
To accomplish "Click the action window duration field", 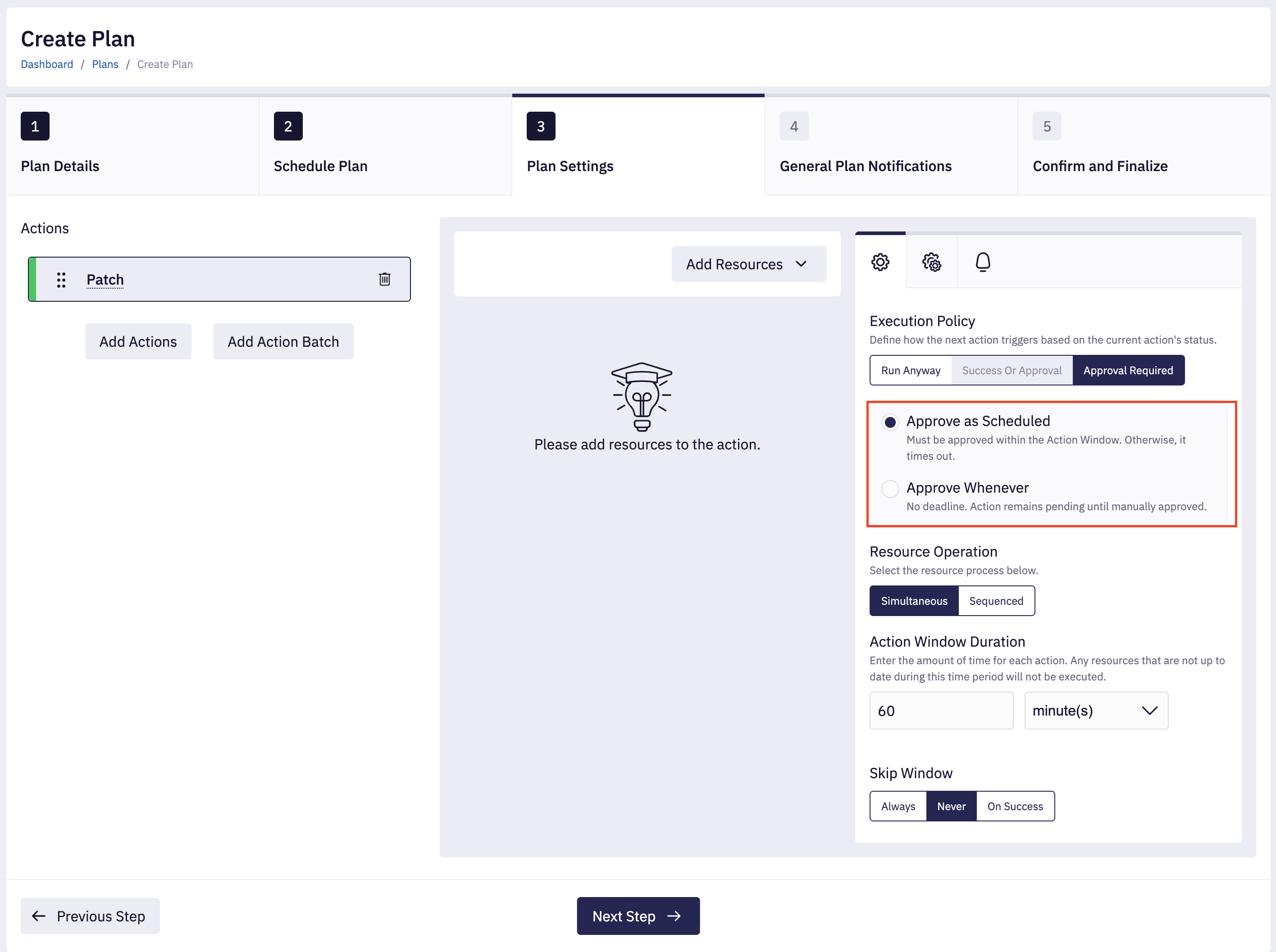I will (x=941, y=711).
